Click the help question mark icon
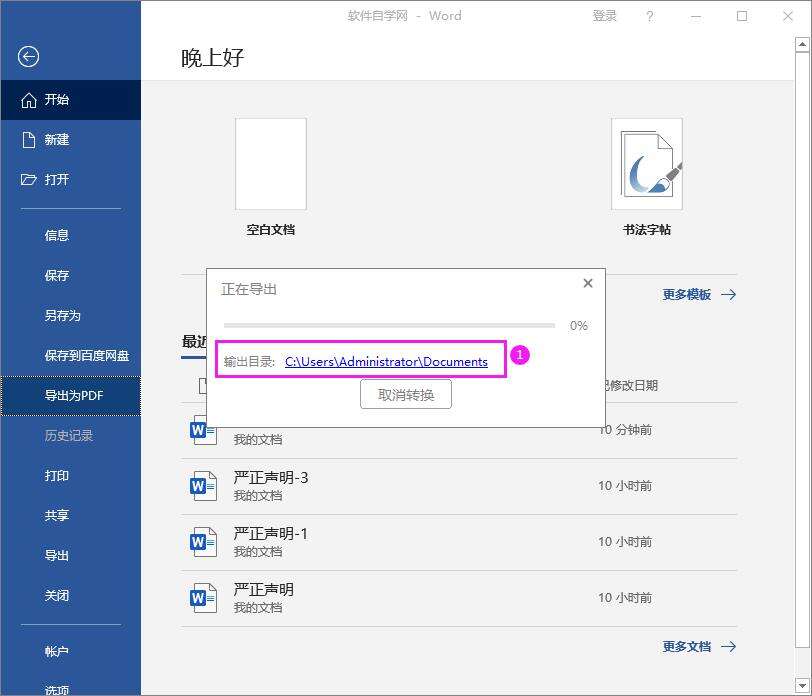This screenshot has width=812, height=696. (x=650, y=17)
